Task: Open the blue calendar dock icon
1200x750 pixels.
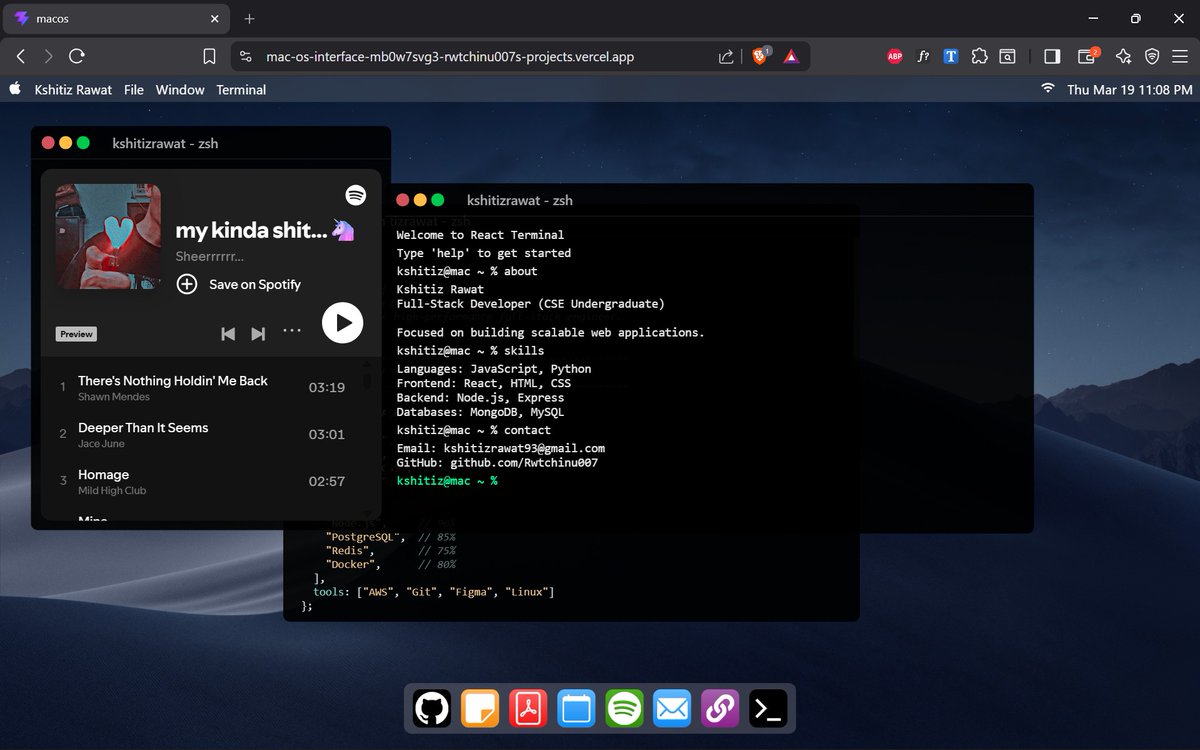Action: tap(576, 709)
